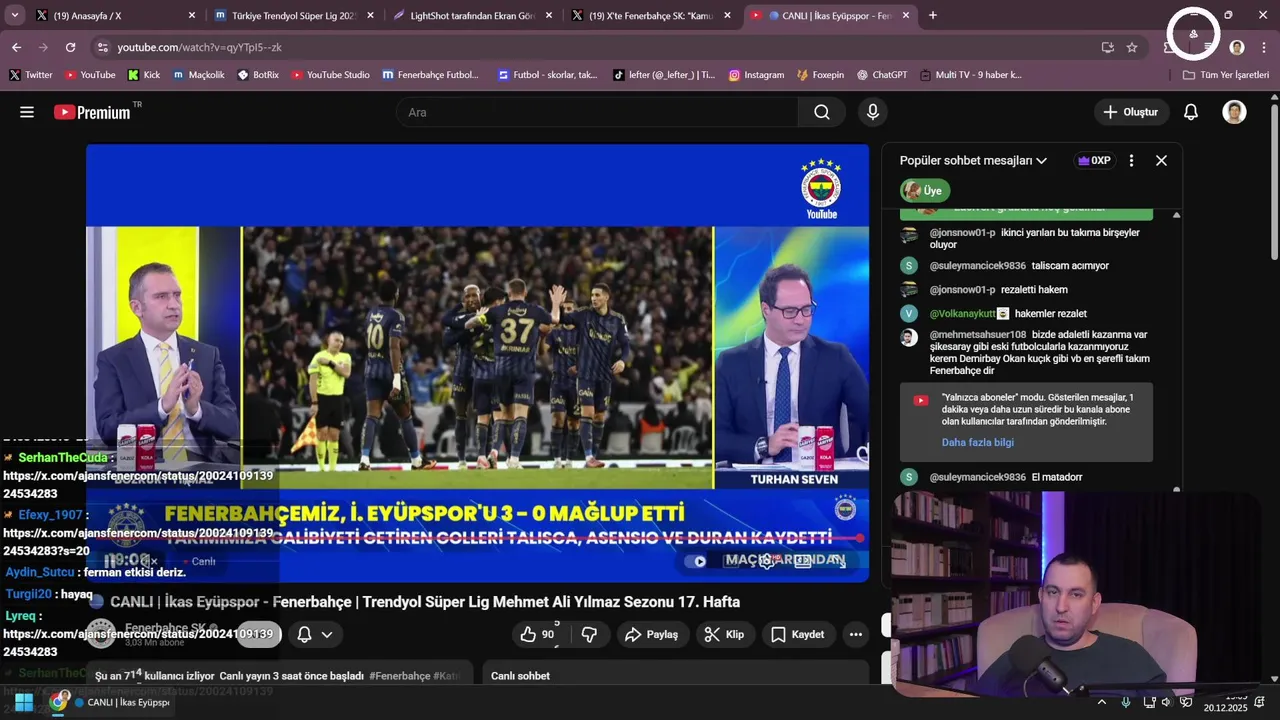Open the Foxepin bookmark
Screen dimensions: 1280x720
click(820, 75)
